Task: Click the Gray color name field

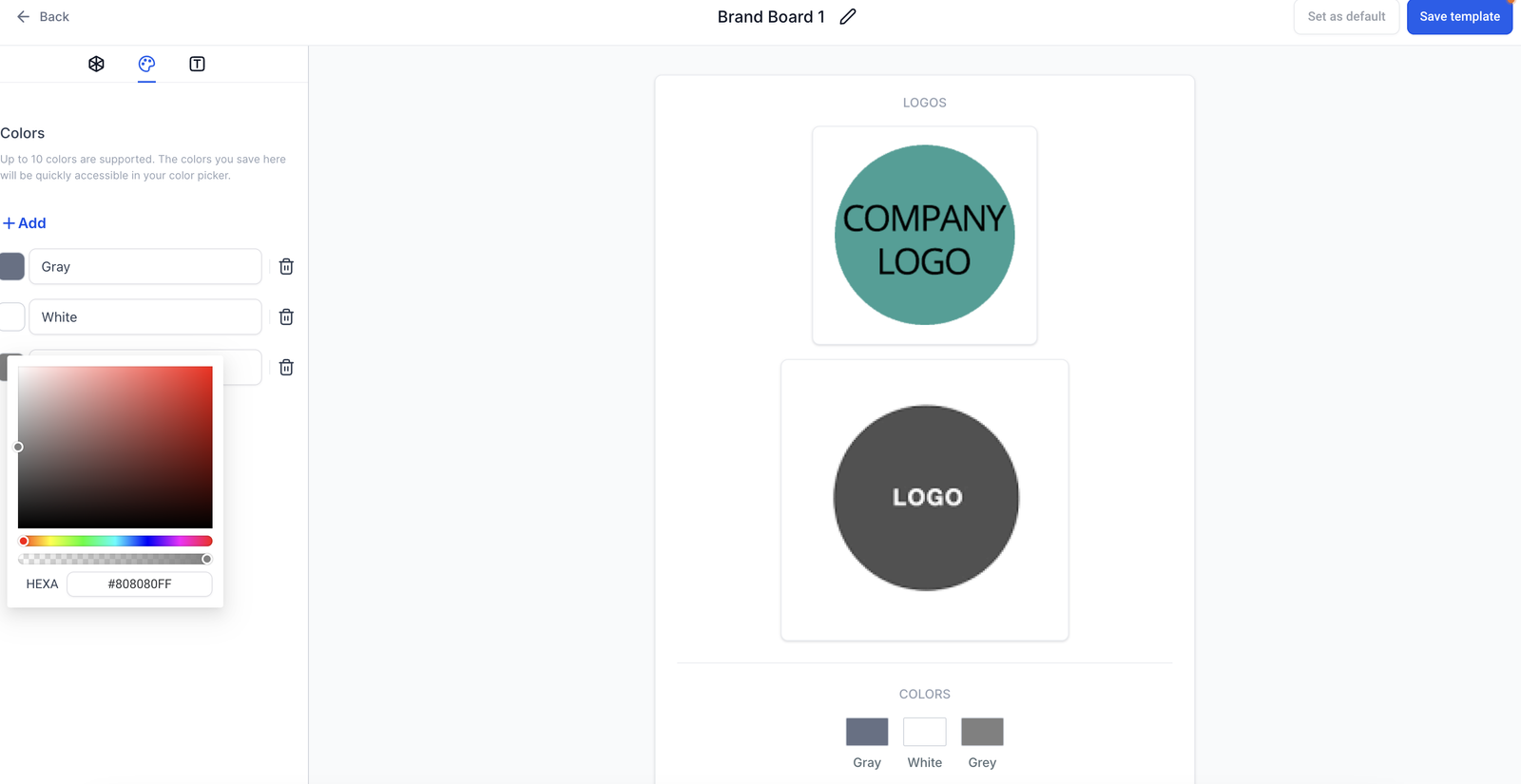Action: coord(144,267)
